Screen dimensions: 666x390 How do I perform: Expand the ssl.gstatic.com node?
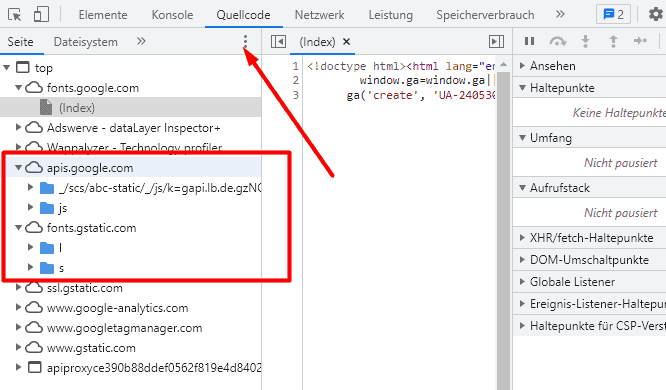[18, 287]
